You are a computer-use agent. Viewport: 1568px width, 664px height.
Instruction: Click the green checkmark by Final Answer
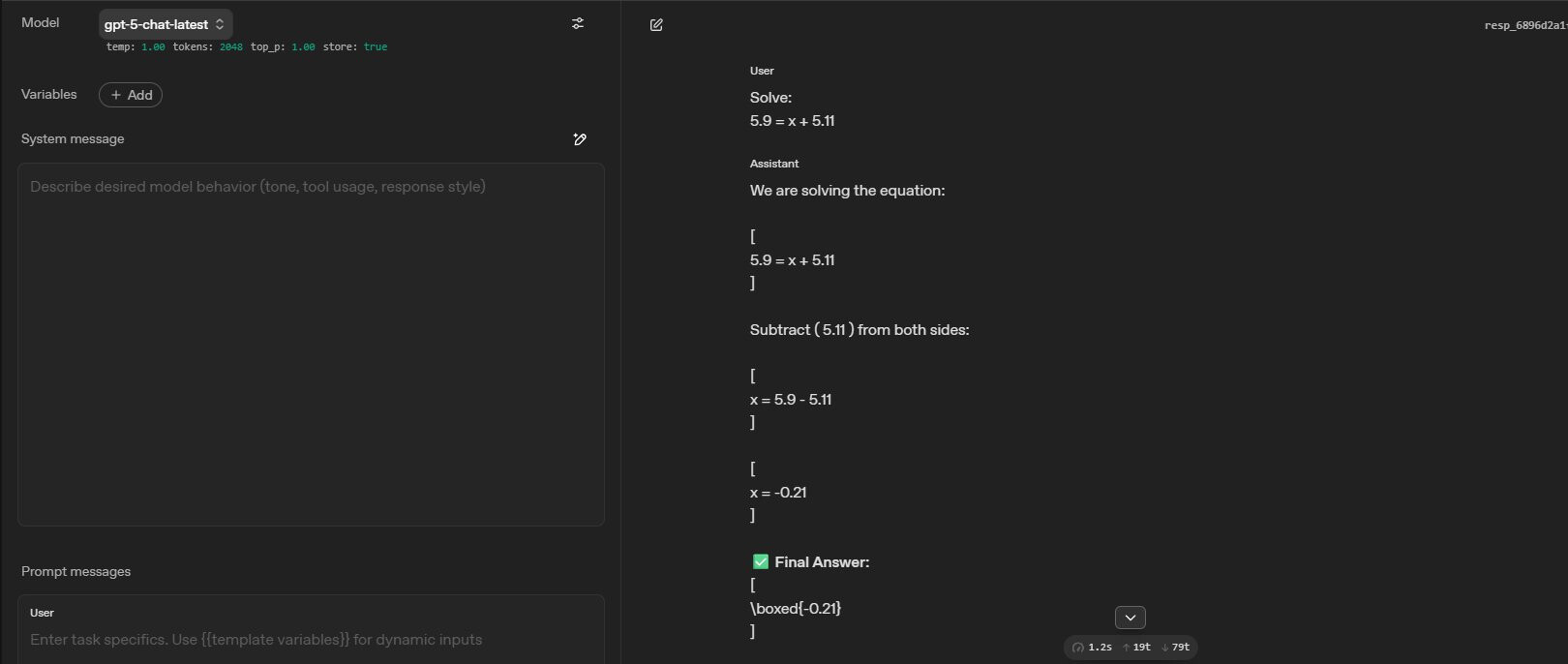click(761, 562)
